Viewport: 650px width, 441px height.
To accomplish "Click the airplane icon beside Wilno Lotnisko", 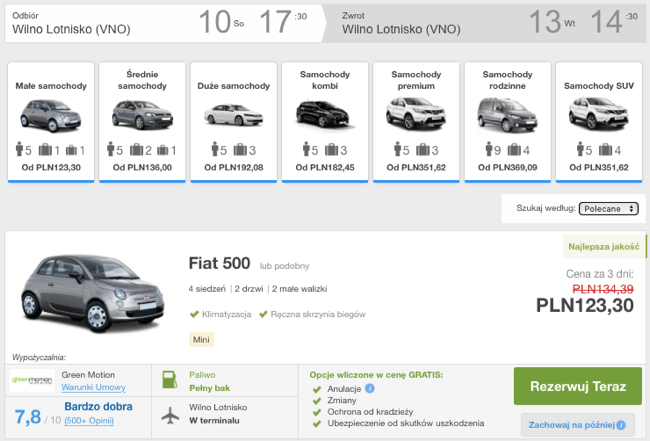I will tap(170, 415).
